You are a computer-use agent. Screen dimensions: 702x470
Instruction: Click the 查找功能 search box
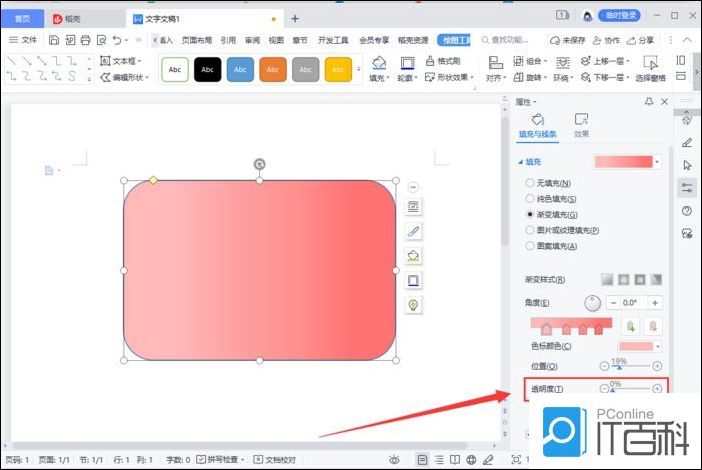(506, 40)
